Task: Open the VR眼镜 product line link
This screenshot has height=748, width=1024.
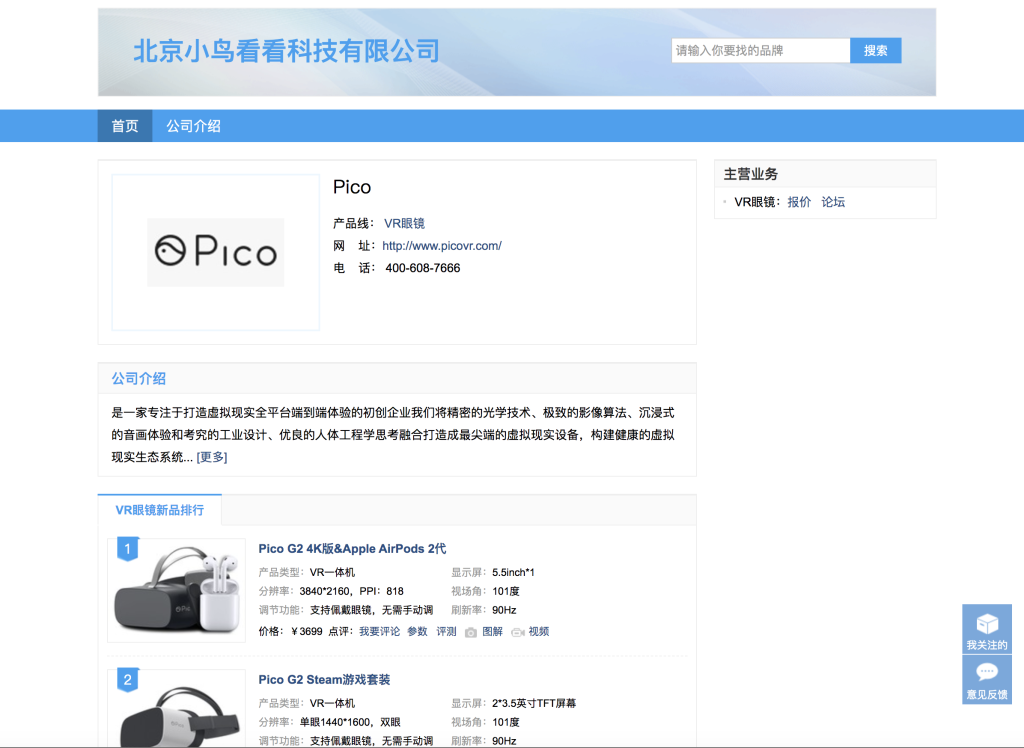Action: 404,223
